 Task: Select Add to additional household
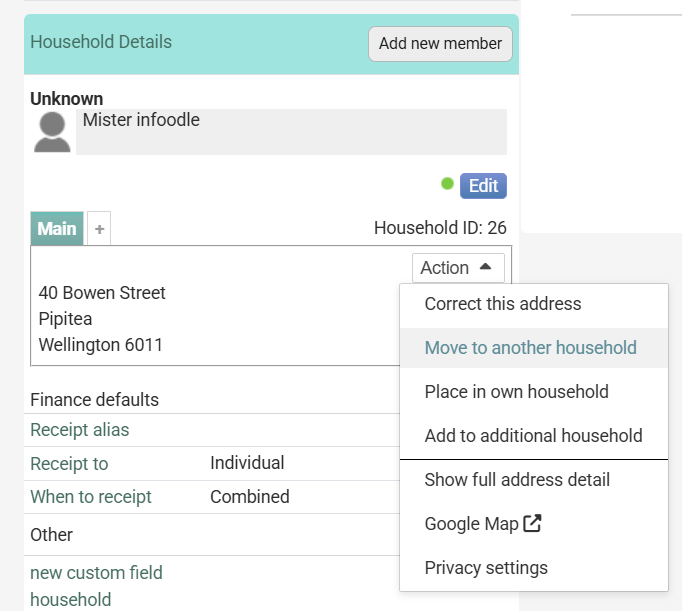534,436
